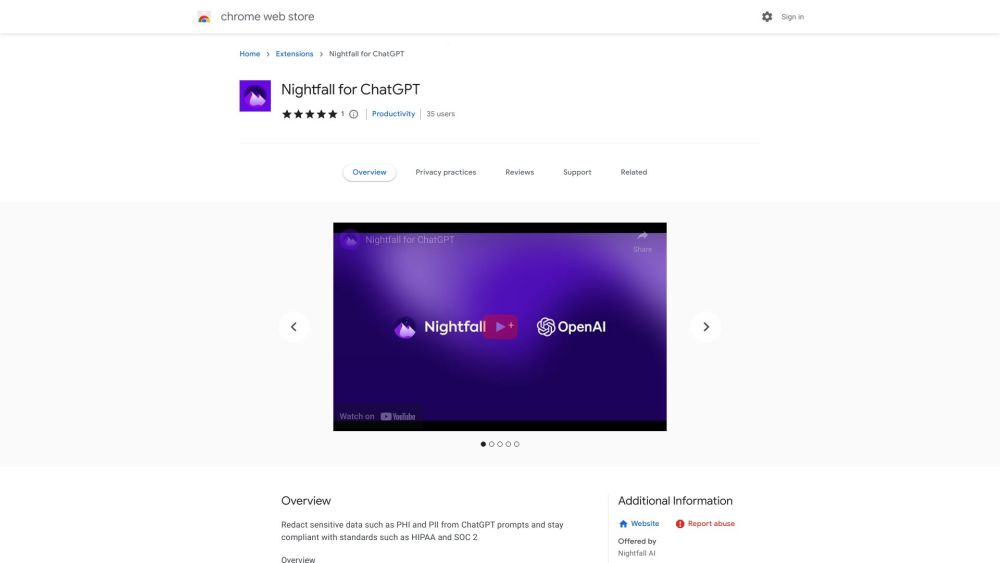Select the third carousel dot
This screenshot has height=563, width=1000.
point(499,444)
